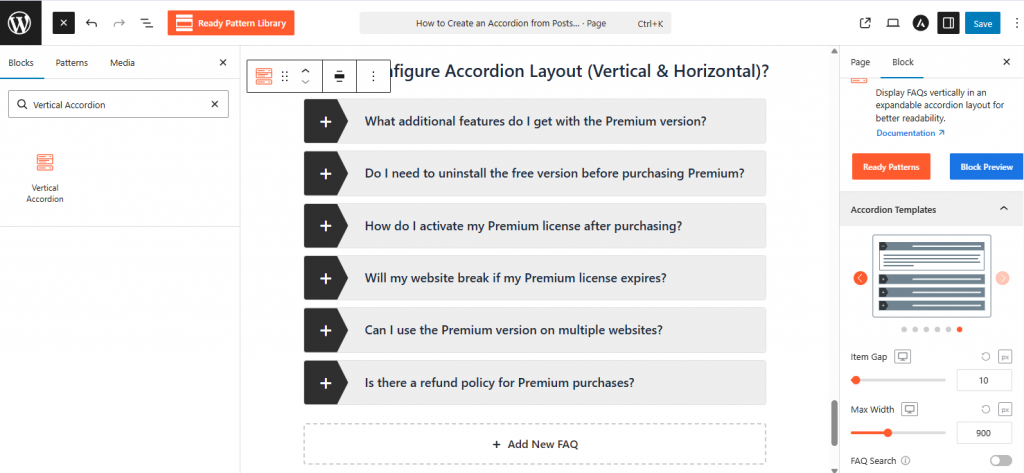The height and width of the screenshot is (473, 1024).
Task: Open the Documentation link
Action: tap(910, 133)
